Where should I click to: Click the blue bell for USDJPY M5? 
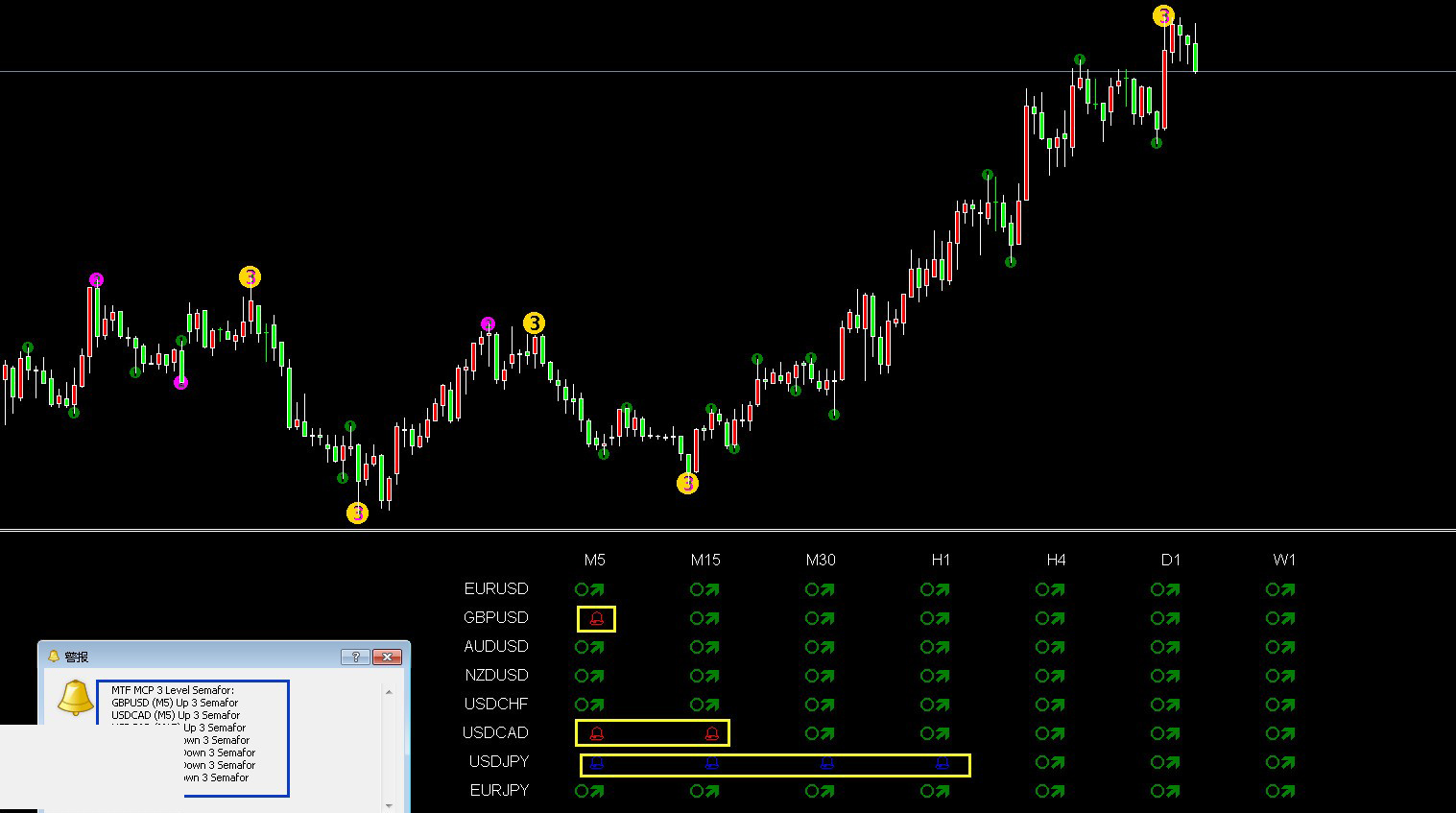click(x=596, y=764)
